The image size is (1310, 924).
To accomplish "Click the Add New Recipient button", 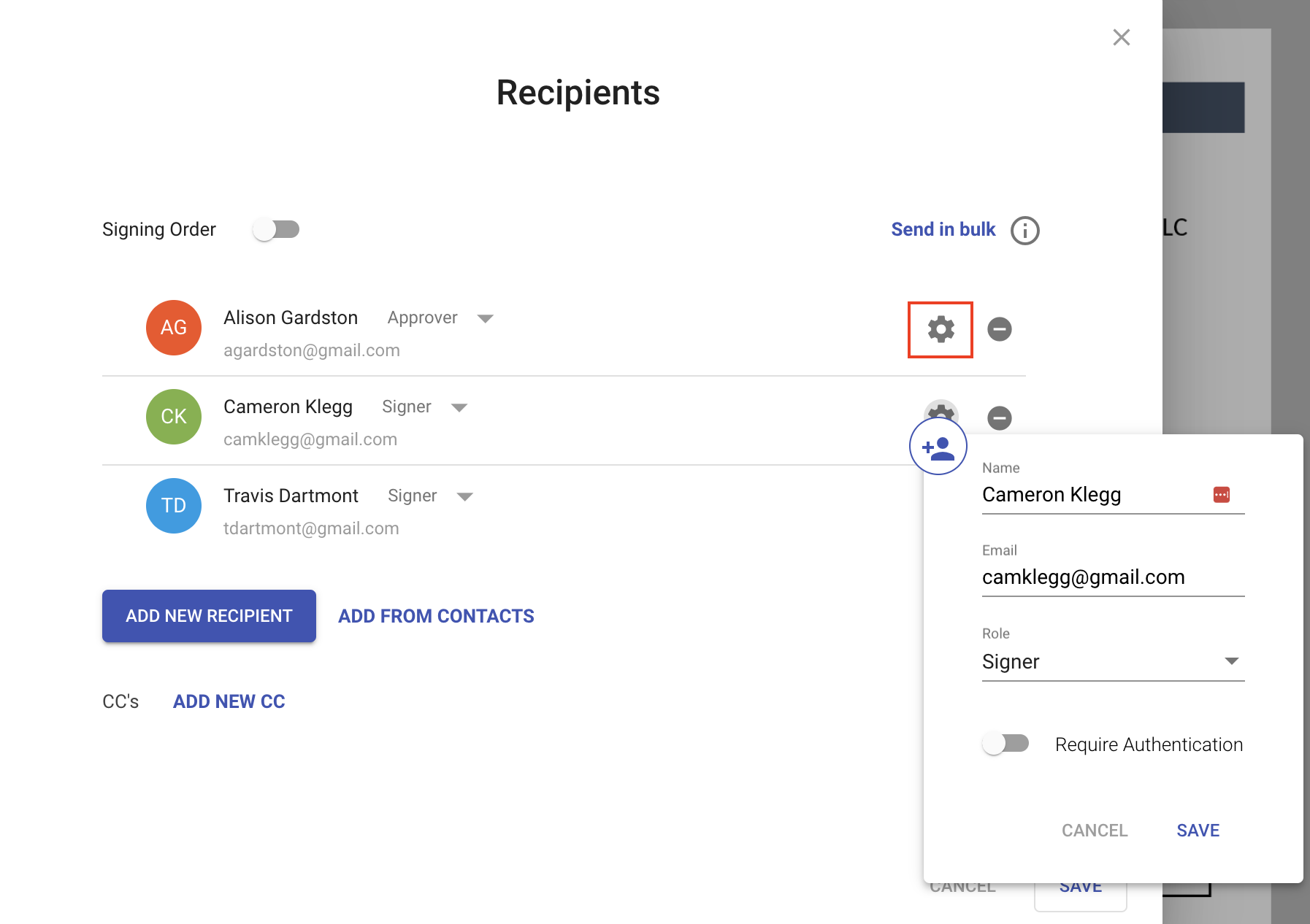I will 209,616.
